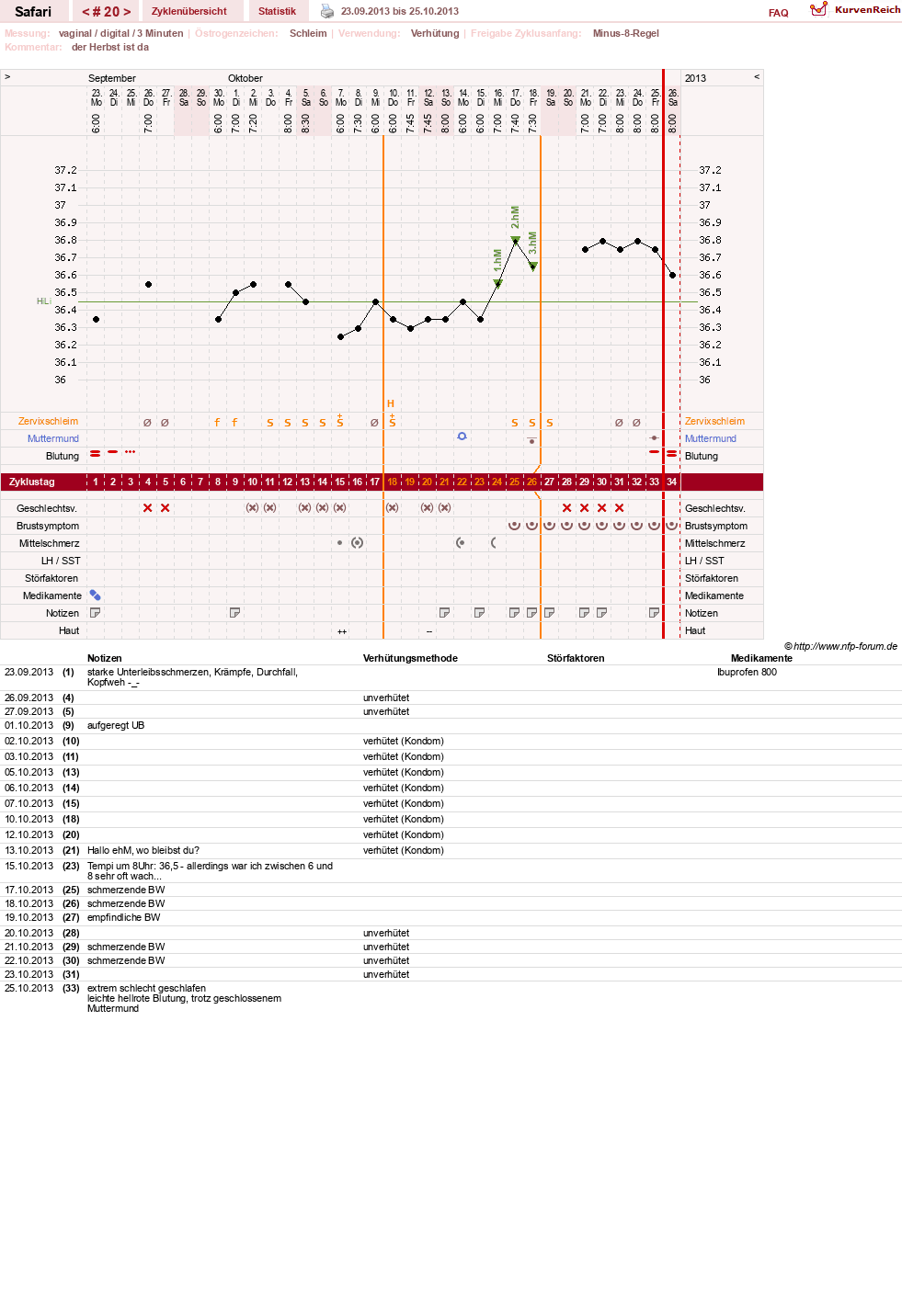
Task: Open the FAQ link
Action: pyautogui.click(x=778, y=13)
